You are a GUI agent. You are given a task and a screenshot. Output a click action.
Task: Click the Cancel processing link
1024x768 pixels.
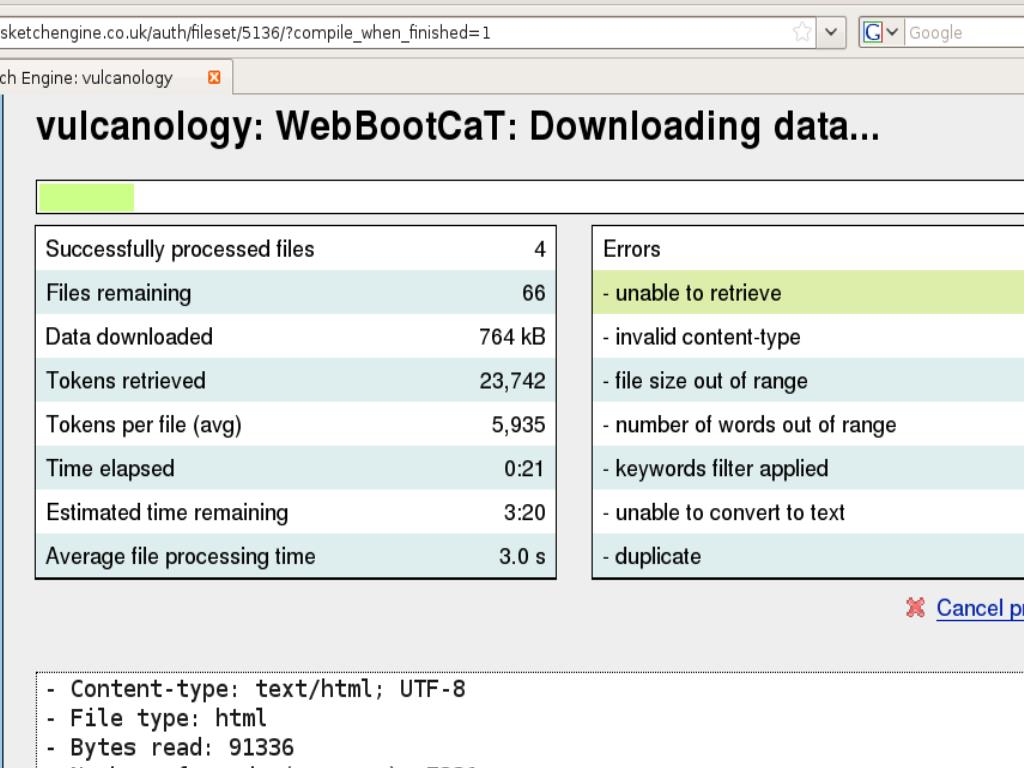coord(980,608)
